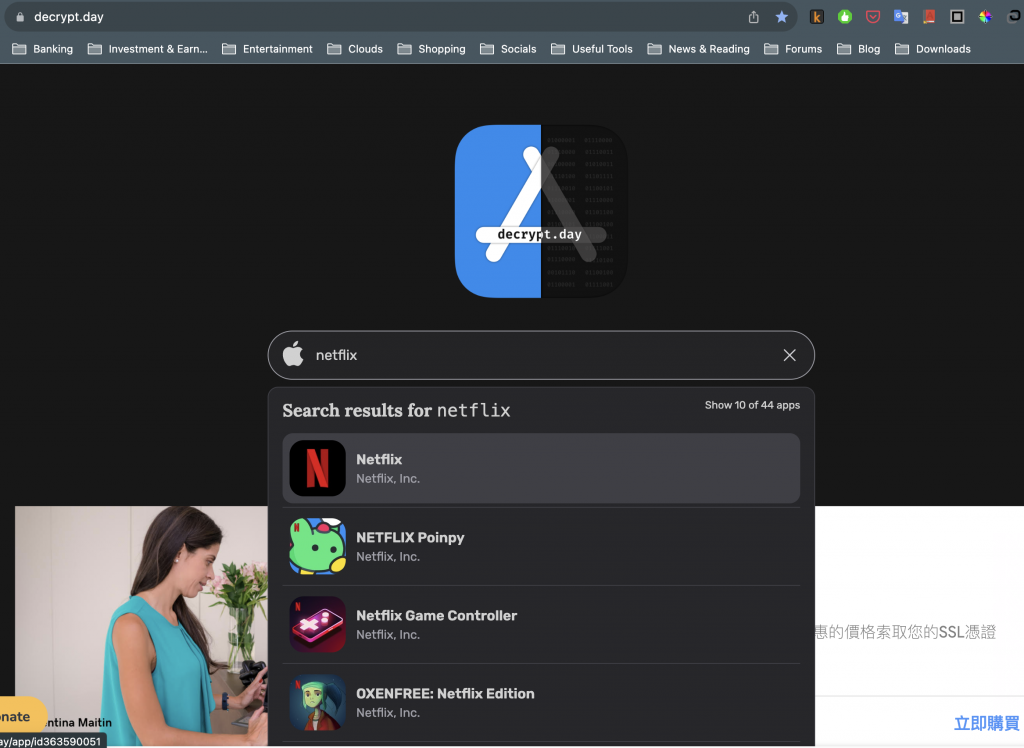Image resolution: width=1024 pixels, height=748 pixels.
Task: Open the Socials bookmarks folder
Action: click(x=508, y=49)
